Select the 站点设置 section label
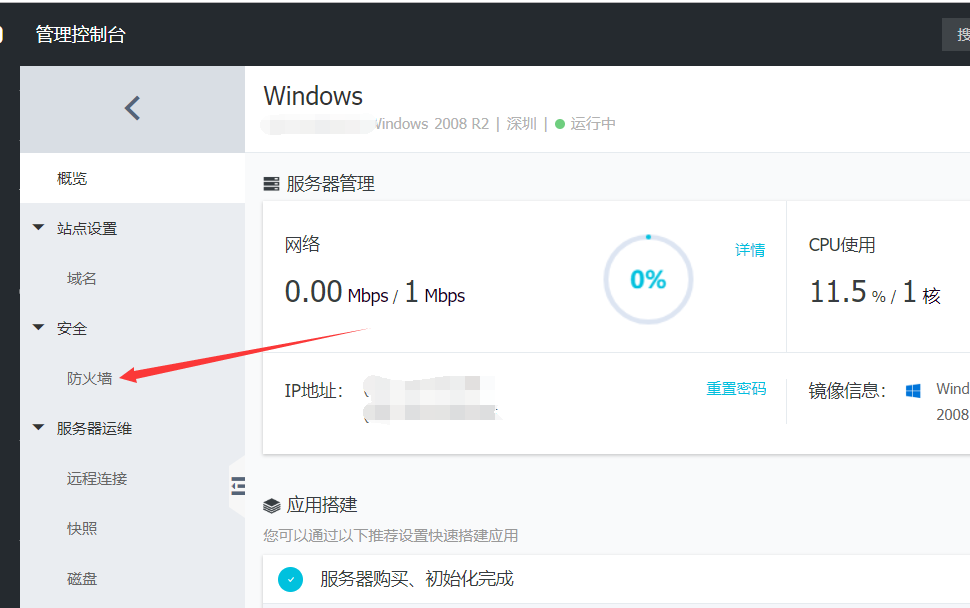The width and height of the screenshot is (970, 608). pos(87,228)
